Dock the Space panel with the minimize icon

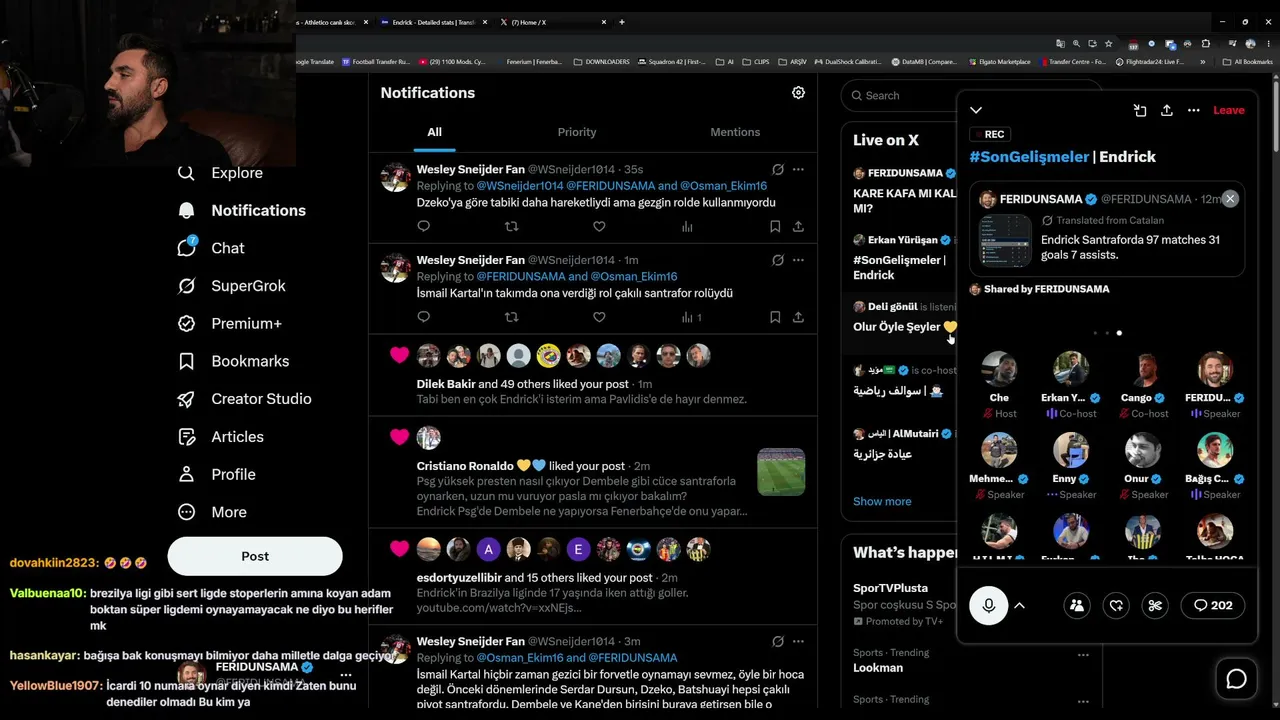[x=1140, y=110]
